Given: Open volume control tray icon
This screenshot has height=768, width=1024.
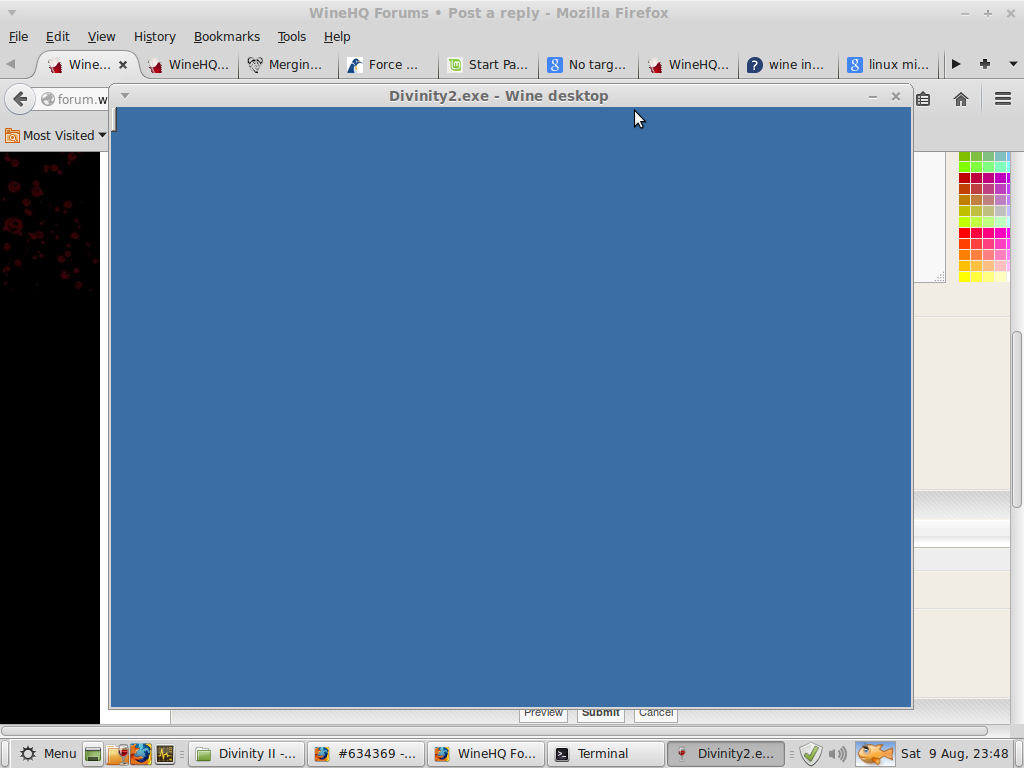Looking at the screenshot, I should pos(837,754).
